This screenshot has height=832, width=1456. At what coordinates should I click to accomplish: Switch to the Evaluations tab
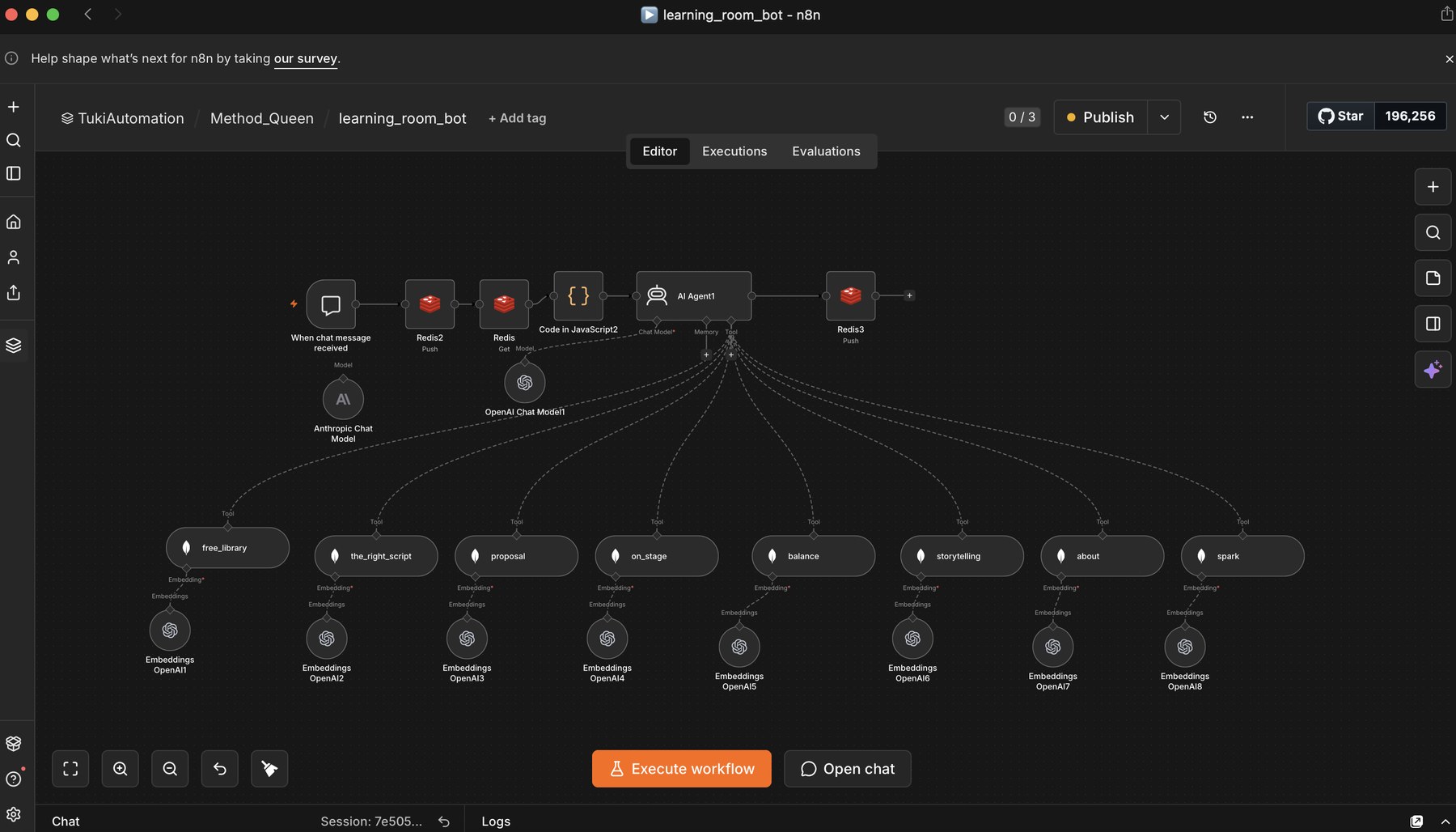826,151
